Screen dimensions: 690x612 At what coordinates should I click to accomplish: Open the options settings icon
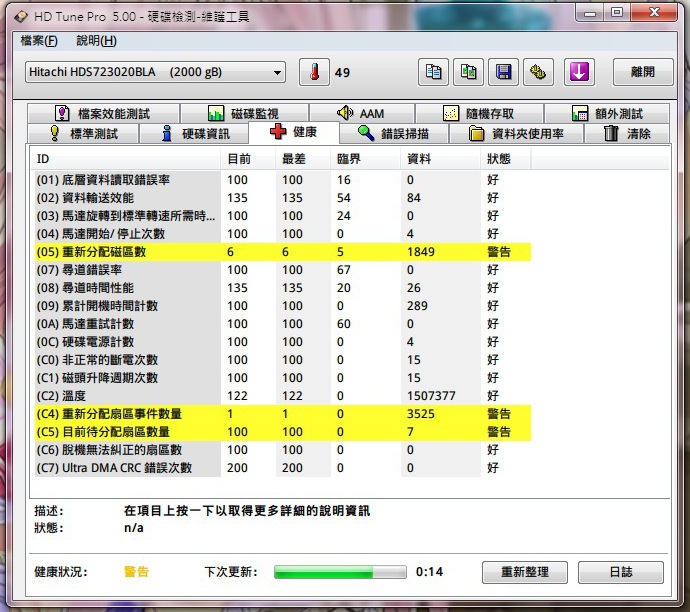click(x=538, y=72)
